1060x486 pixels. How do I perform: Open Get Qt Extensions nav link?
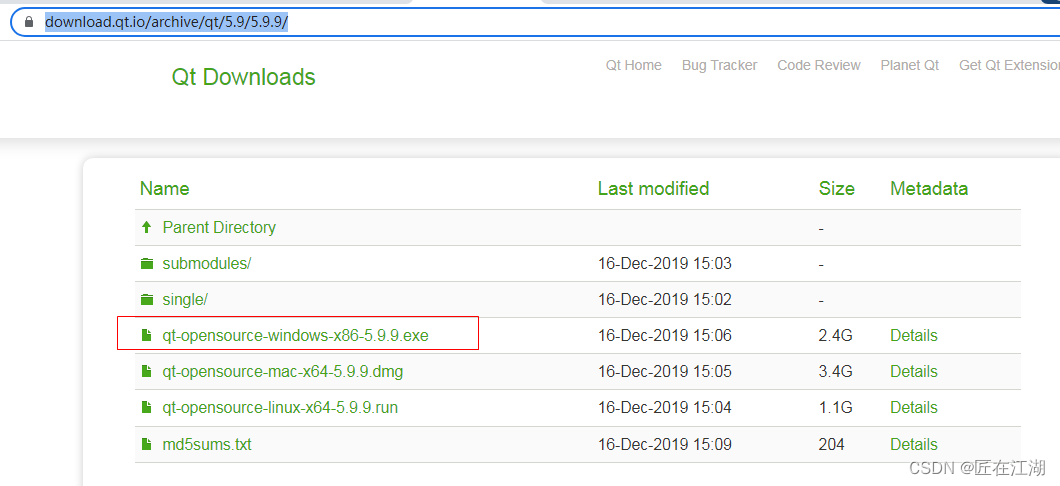pos(1009,65)
